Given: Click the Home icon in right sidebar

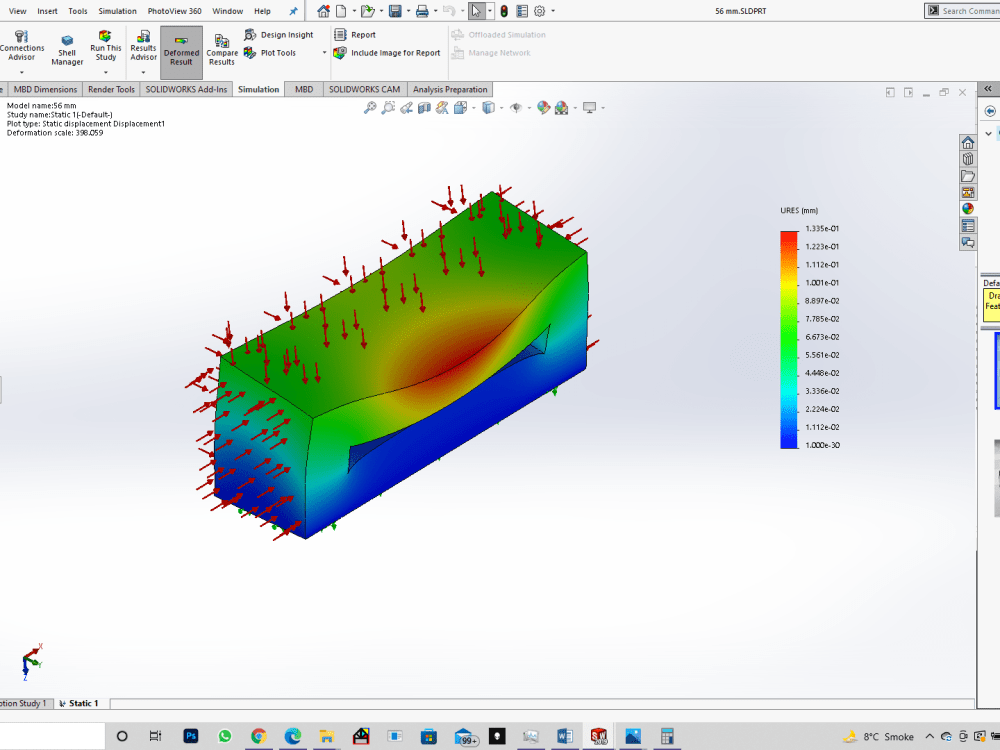Looking at the screenshot, I should pos(967,143).
